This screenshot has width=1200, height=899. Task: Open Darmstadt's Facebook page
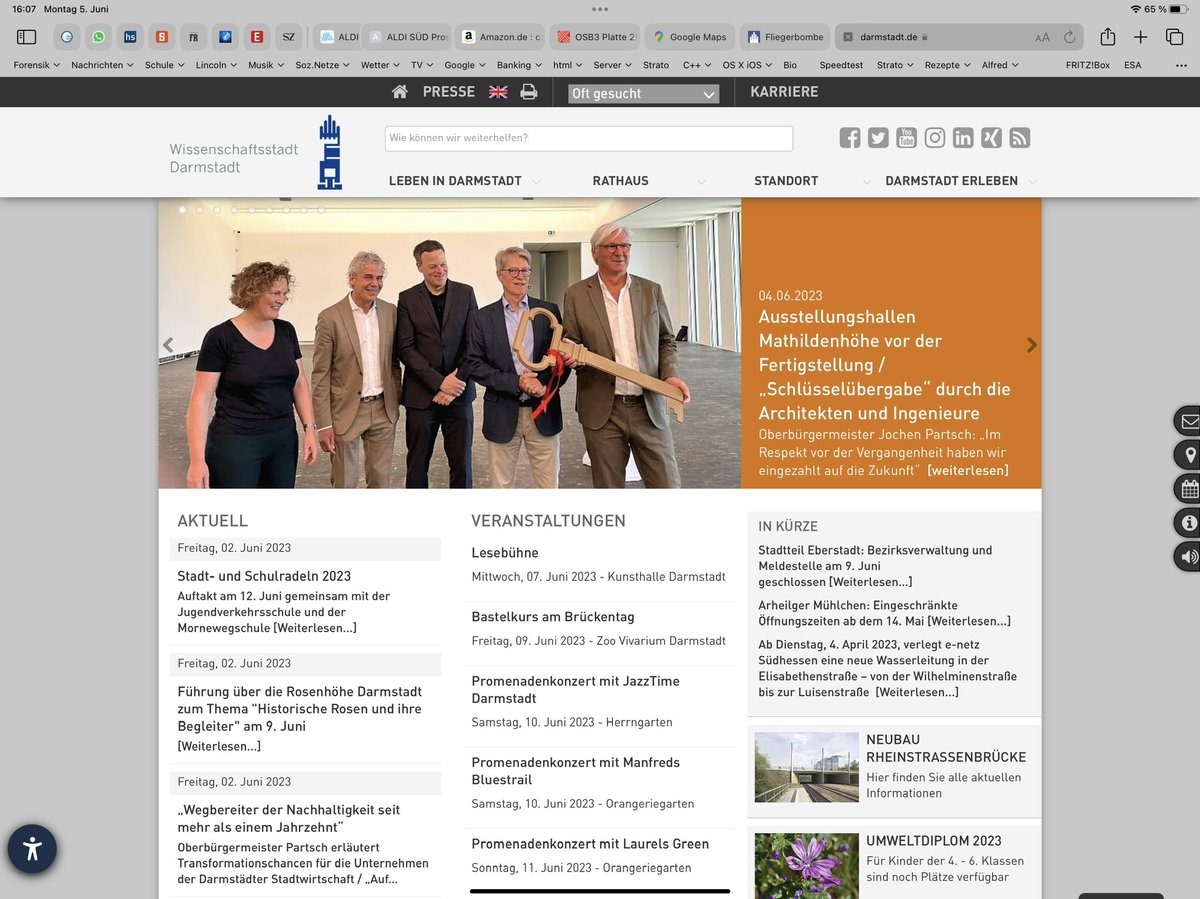[x=850, y=138]
